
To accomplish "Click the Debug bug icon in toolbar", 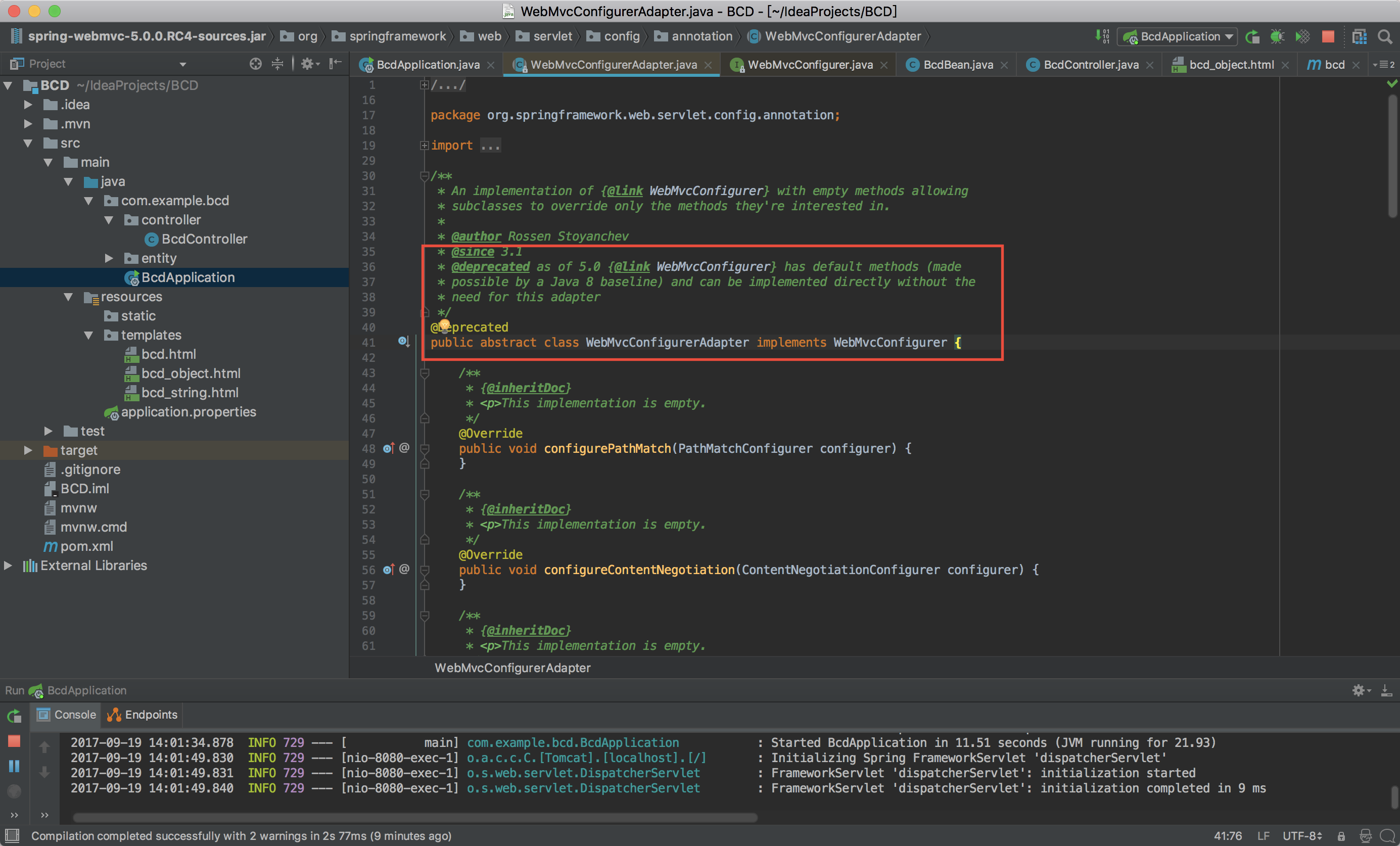I will coord(1277,37).
